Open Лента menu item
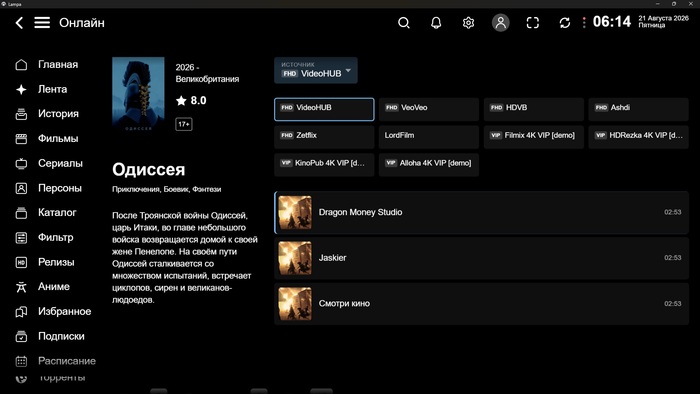The height and width of the screenshot is (394, 700). click(52, 89)
